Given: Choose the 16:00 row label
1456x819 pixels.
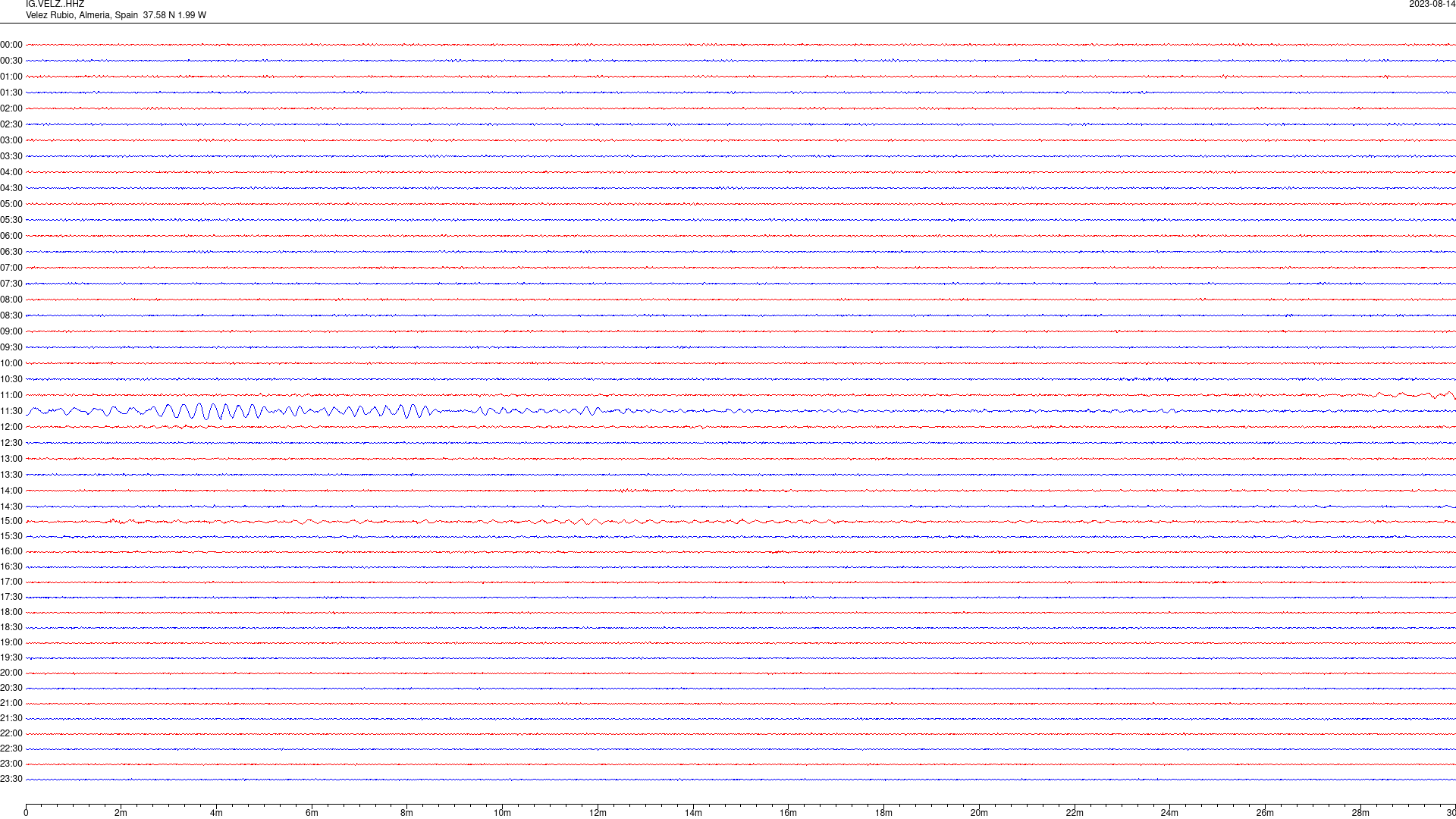Looking at the screenshot, I should pyautogui.click(x=11, y=551).
